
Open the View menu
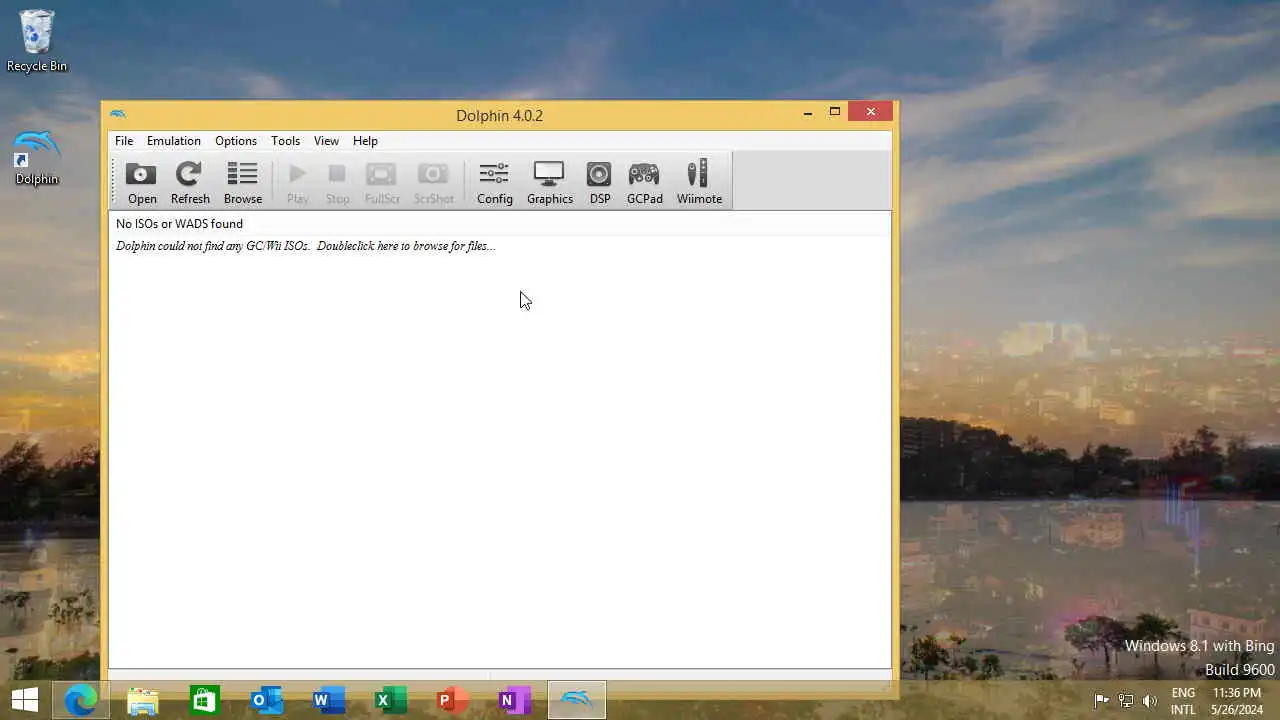click(x=326, y=141)
